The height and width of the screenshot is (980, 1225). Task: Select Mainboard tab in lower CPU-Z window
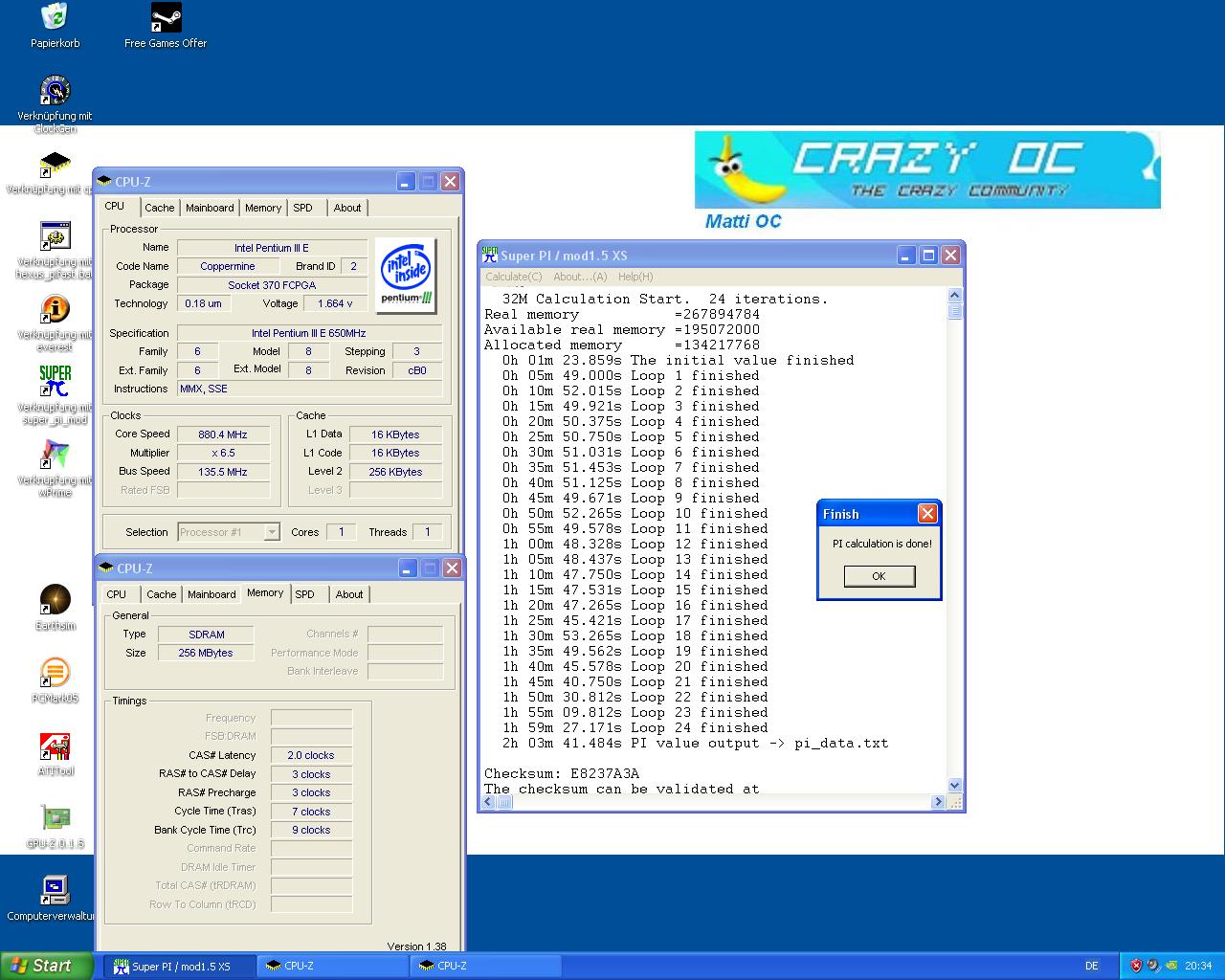tap(212, 594)
